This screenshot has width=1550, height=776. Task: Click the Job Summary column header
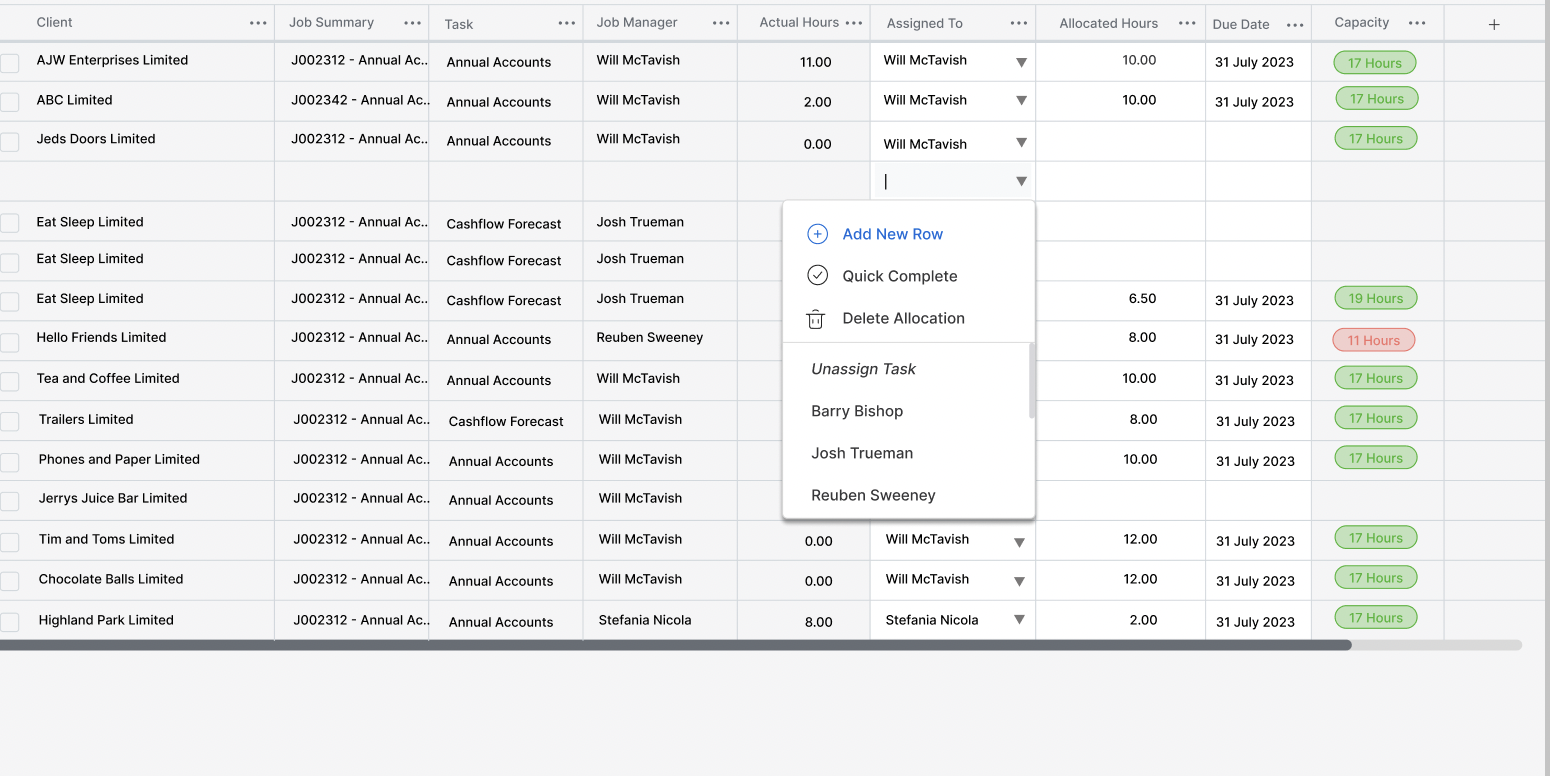[x=331, y=22]
